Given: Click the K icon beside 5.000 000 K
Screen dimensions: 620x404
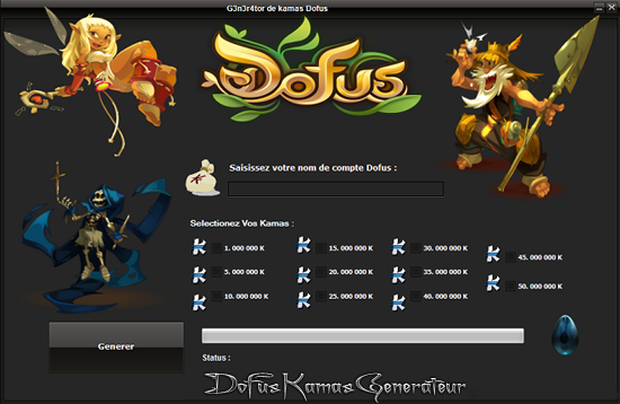Looking at the screenshot, I should click(199, 274).
